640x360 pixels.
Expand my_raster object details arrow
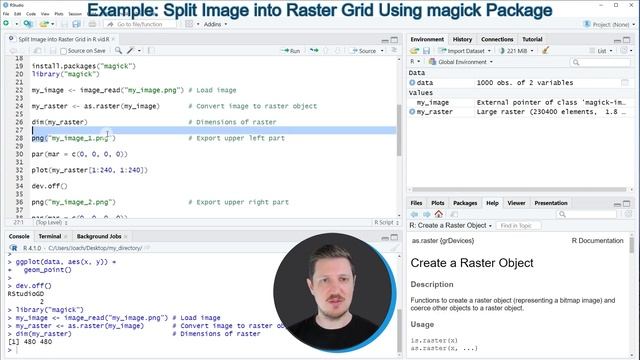tap(412, 111)
